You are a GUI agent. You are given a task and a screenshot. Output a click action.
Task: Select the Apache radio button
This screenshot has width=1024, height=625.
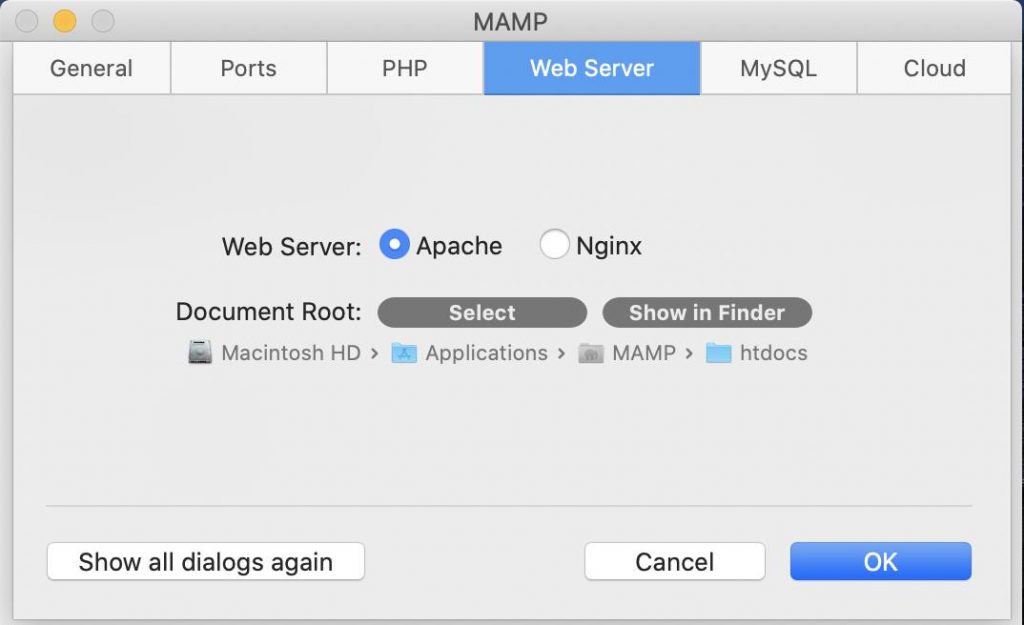tap(394, 244)
